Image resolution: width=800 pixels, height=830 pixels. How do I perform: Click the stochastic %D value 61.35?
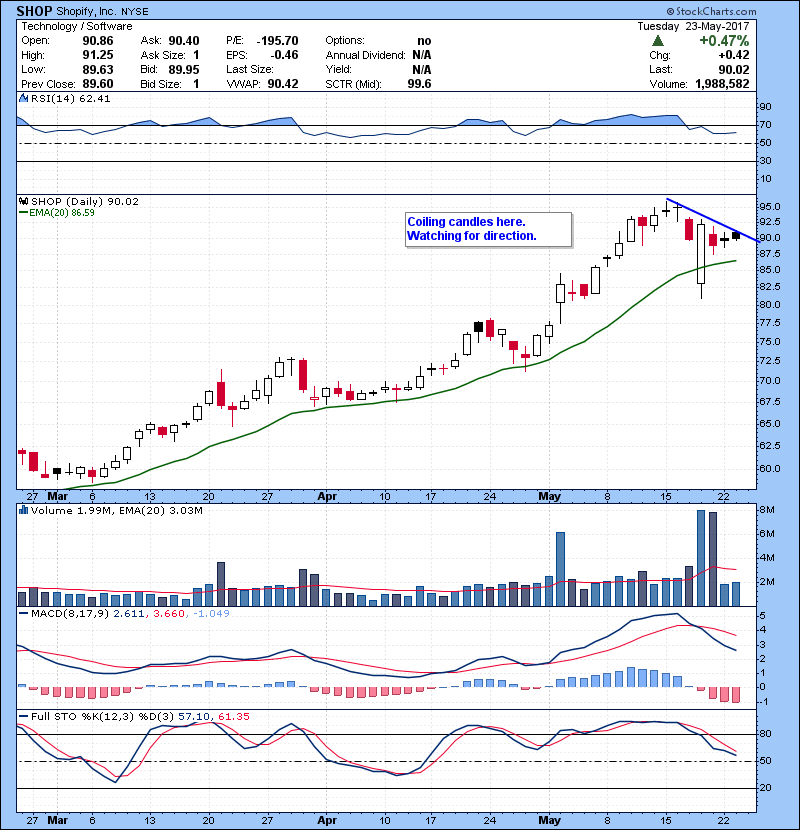point(233,717)
